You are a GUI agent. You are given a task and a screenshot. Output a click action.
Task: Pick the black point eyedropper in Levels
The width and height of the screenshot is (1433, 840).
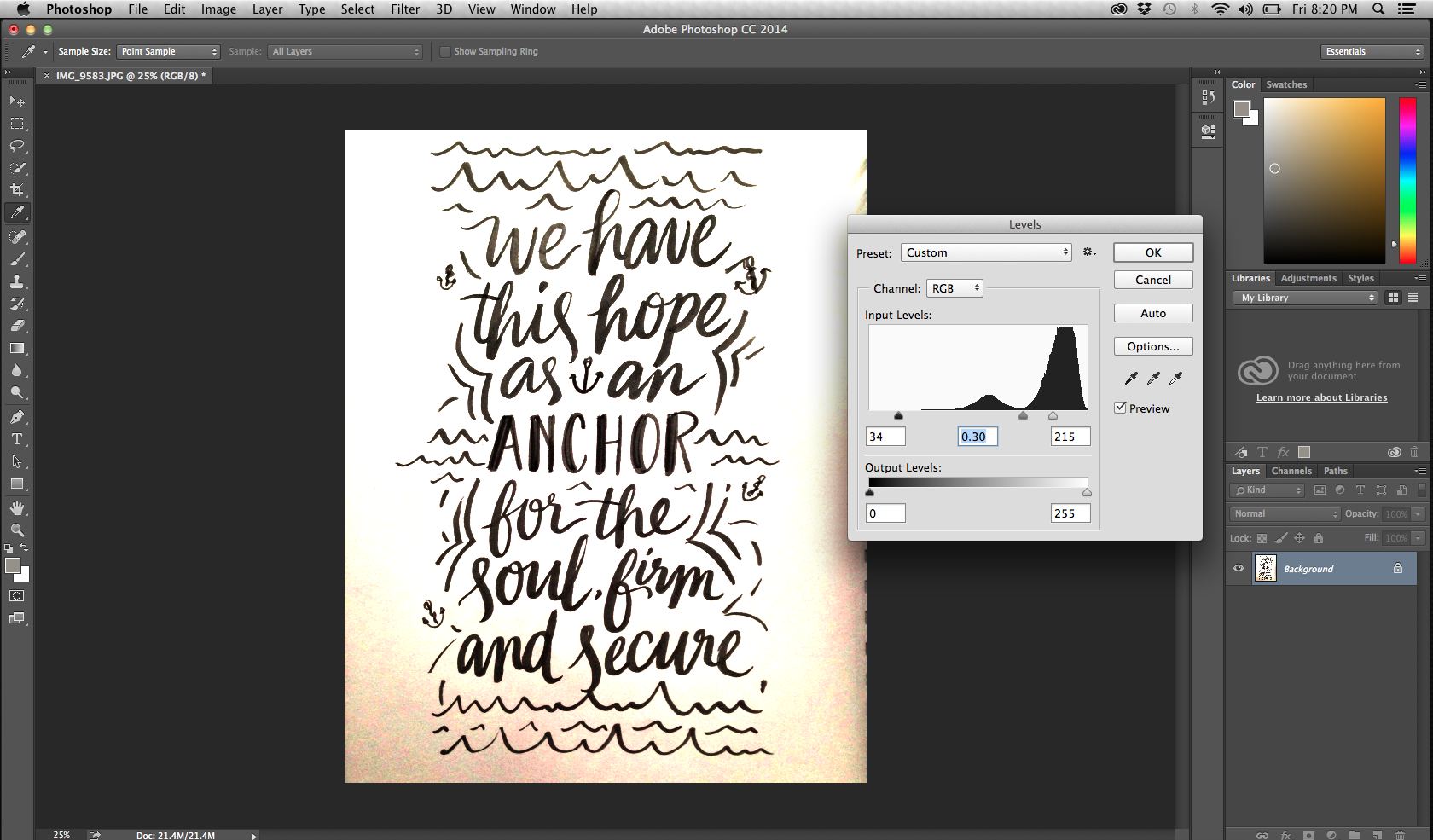[1131, 378]
